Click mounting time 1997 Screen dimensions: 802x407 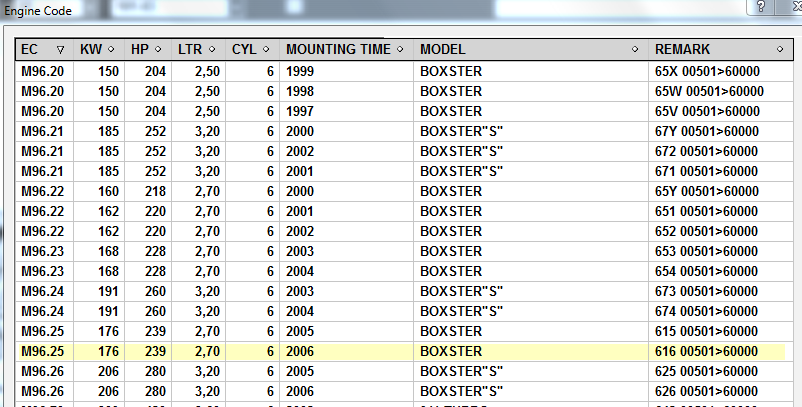[300, 111]
